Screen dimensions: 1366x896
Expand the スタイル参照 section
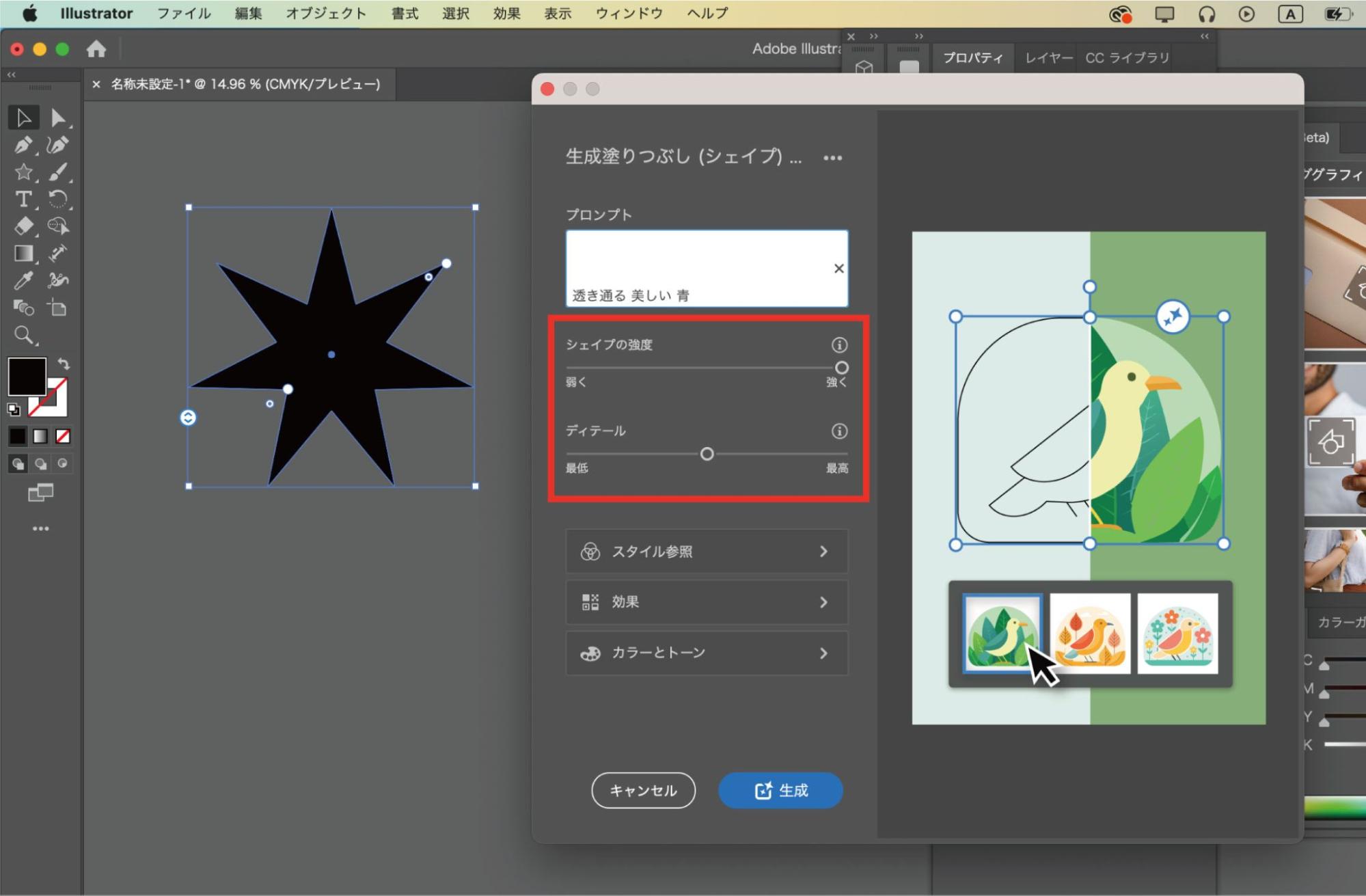707,552
